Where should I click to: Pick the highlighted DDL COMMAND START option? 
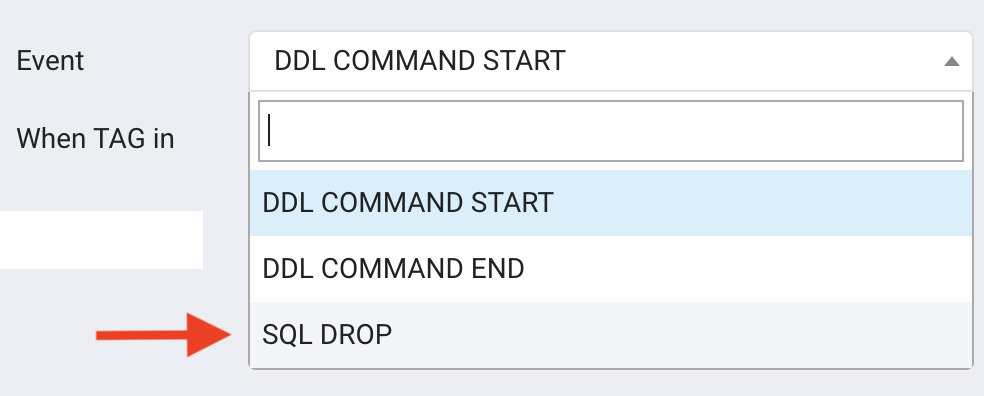[611, 203]
